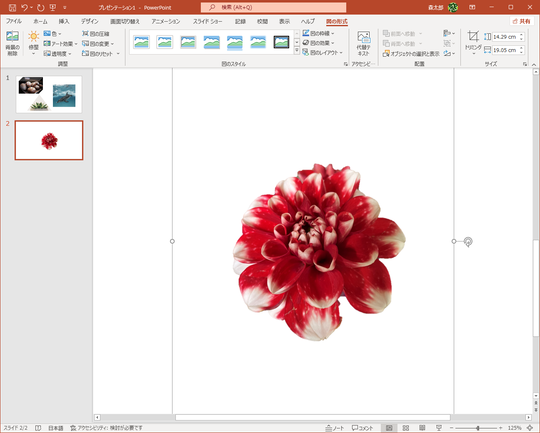Image resolution: width=540 pixels, height=433 pixels.
Task: Click the width field showing 19.05 cm
Action: tap(505, 50)
